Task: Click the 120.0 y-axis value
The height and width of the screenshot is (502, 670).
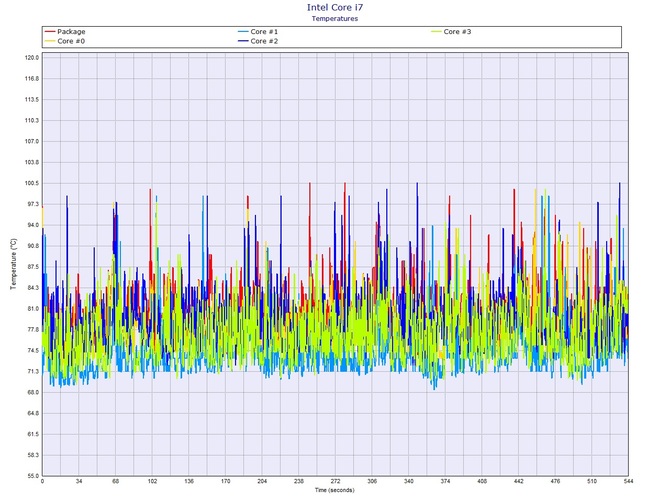Action: (x=32, y=58)
